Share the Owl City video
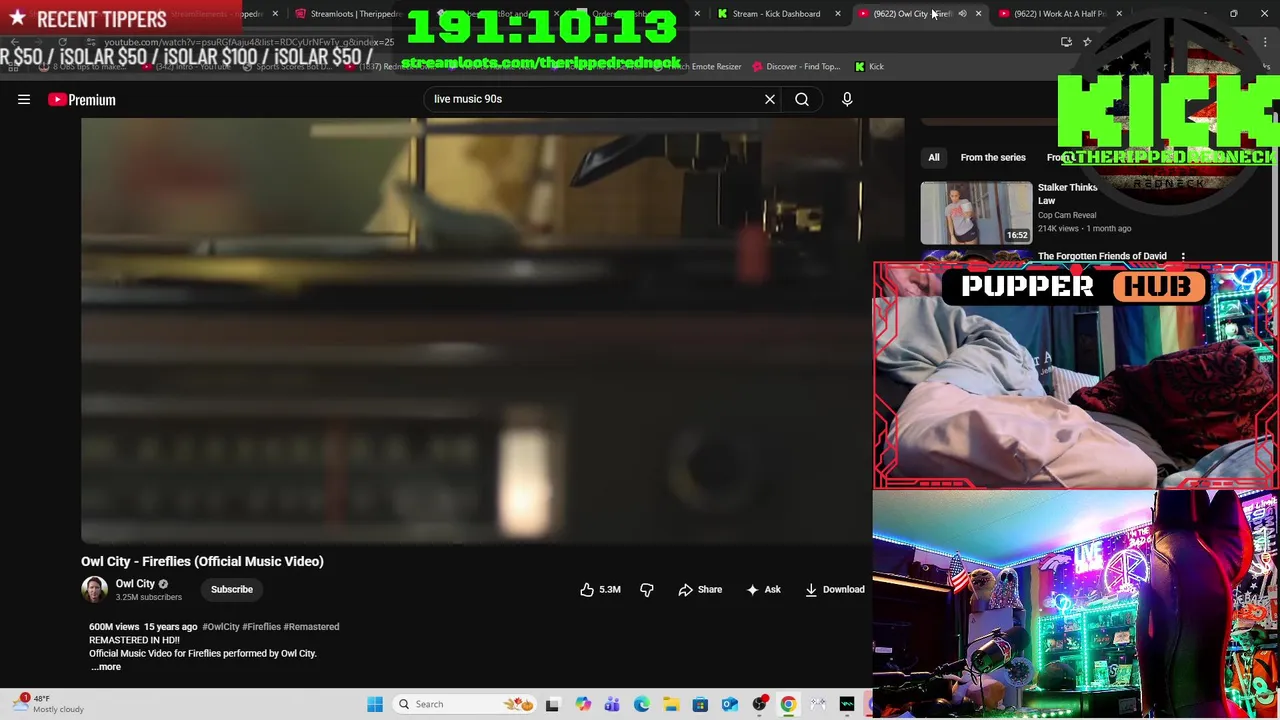 point(700,590)
